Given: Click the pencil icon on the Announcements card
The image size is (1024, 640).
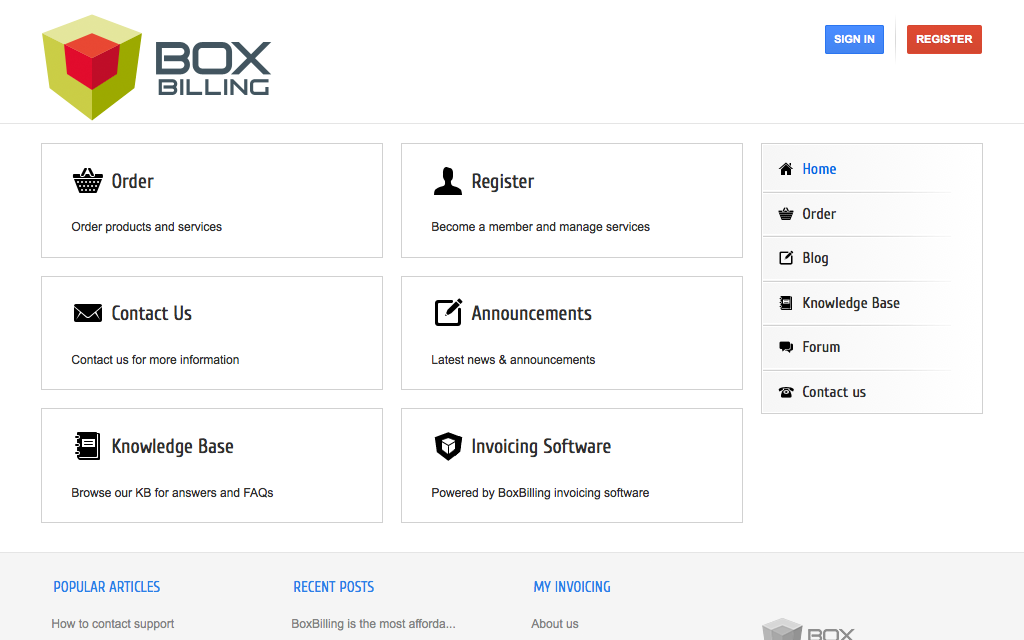Looking at the screenshot, I should point(447,313).
